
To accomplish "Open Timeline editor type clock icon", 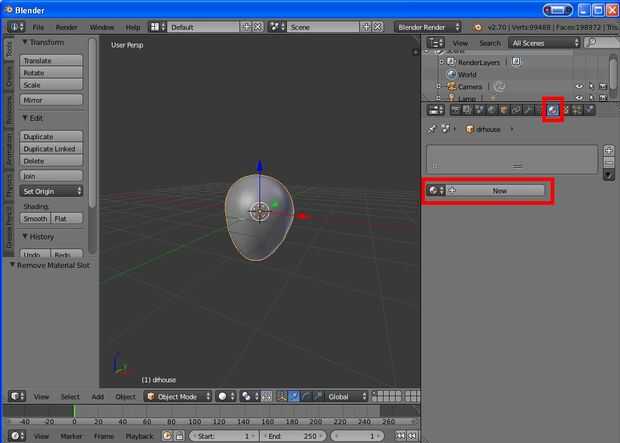I will tap(17, 436).
